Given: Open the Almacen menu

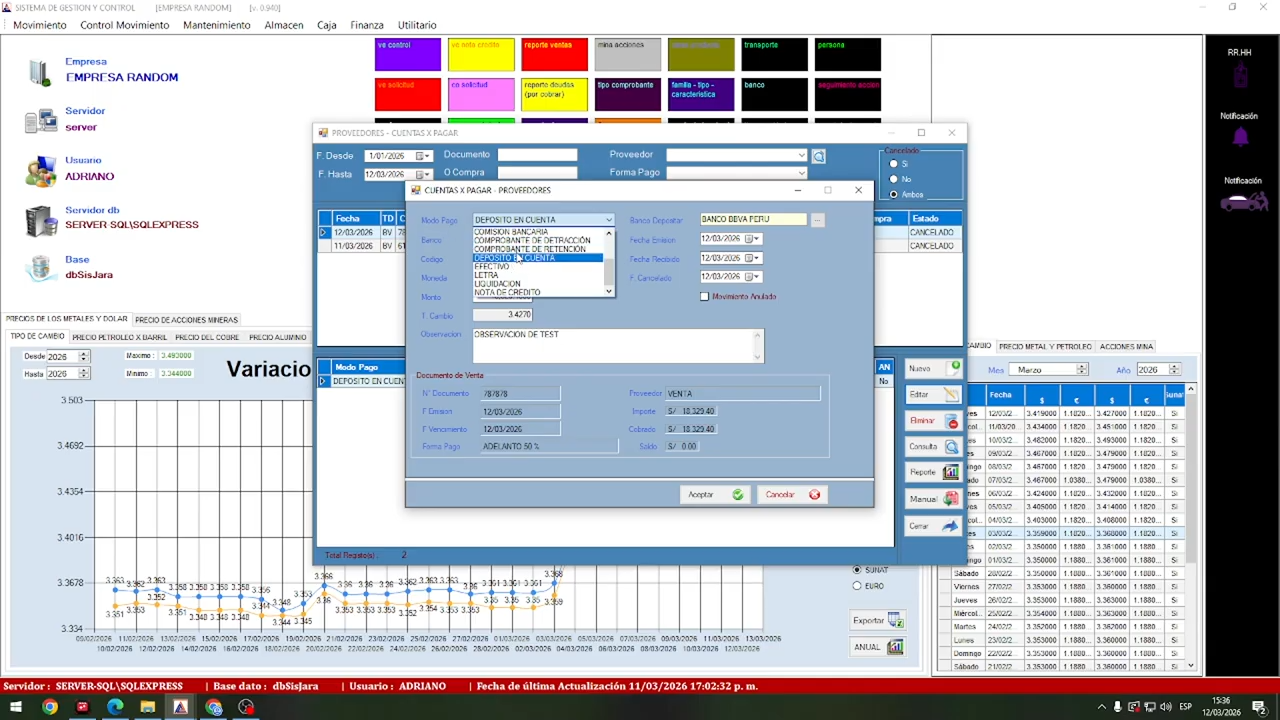Looking at the screenshot, I should point(284,25).
